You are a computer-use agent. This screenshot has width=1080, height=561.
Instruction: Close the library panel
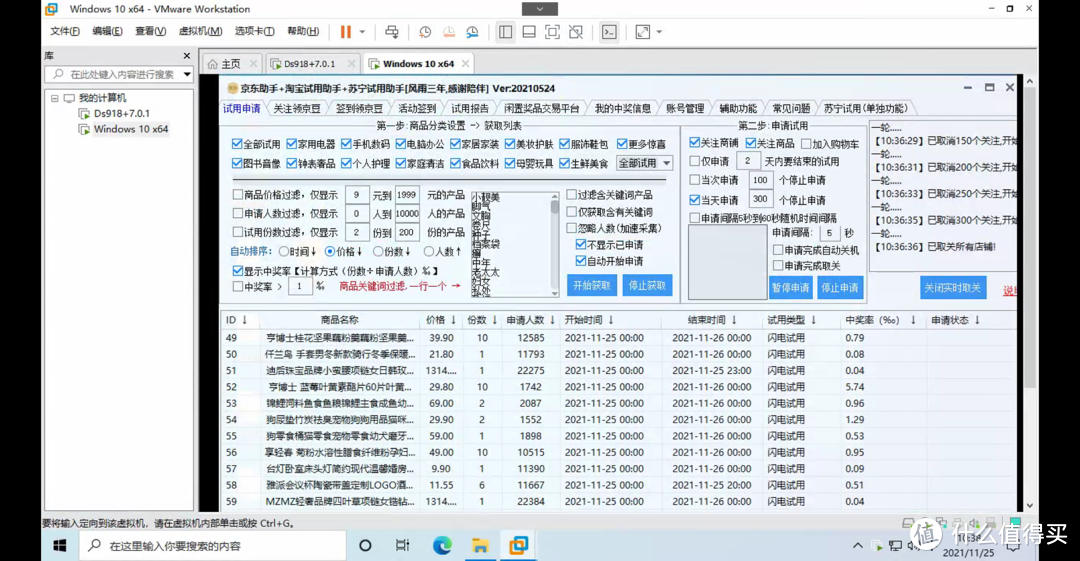(x=187, y=55)
